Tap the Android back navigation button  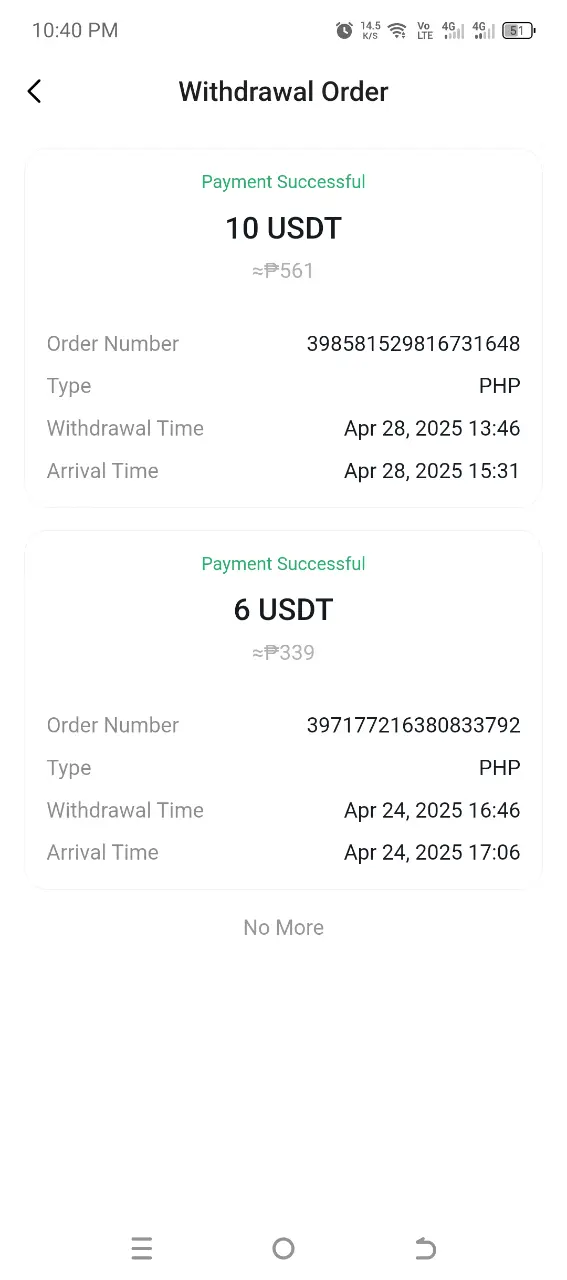point(425,1248)
